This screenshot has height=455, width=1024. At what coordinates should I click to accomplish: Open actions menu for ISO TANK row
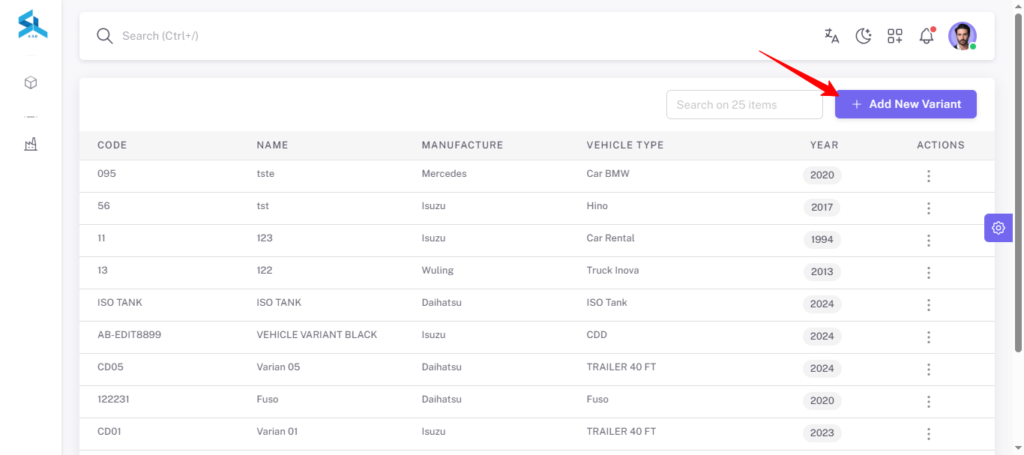[928, 305]
